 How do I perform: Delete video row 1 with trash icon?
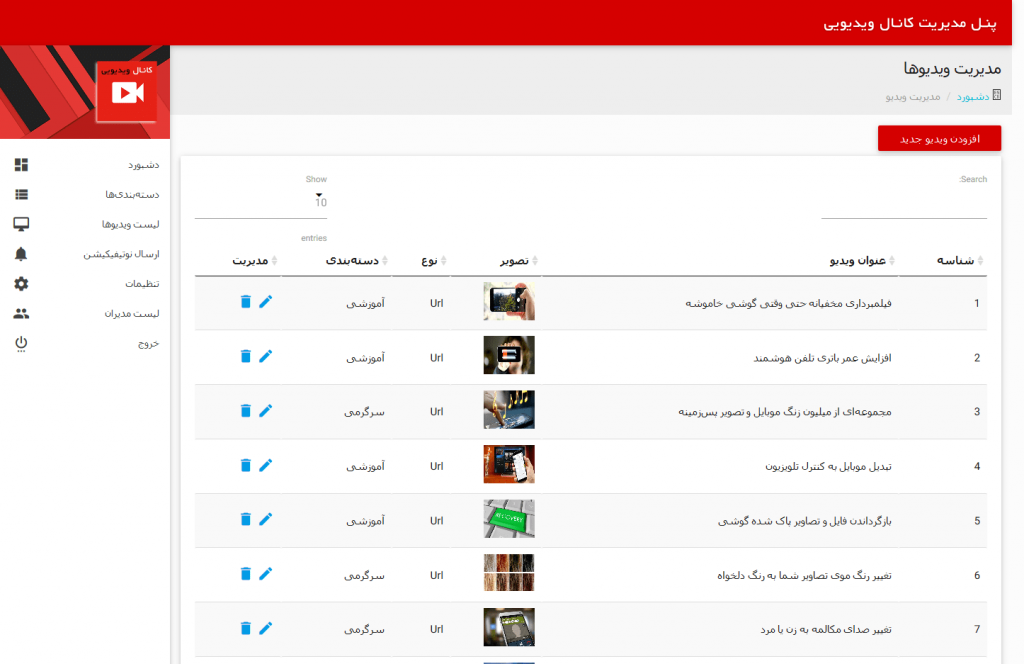click(246, 302)
